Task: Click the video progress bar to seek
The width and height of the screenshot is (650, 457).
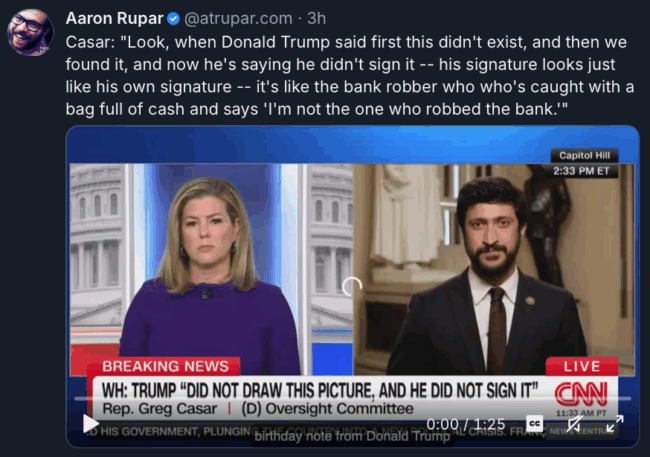Action: click(352, 399)
